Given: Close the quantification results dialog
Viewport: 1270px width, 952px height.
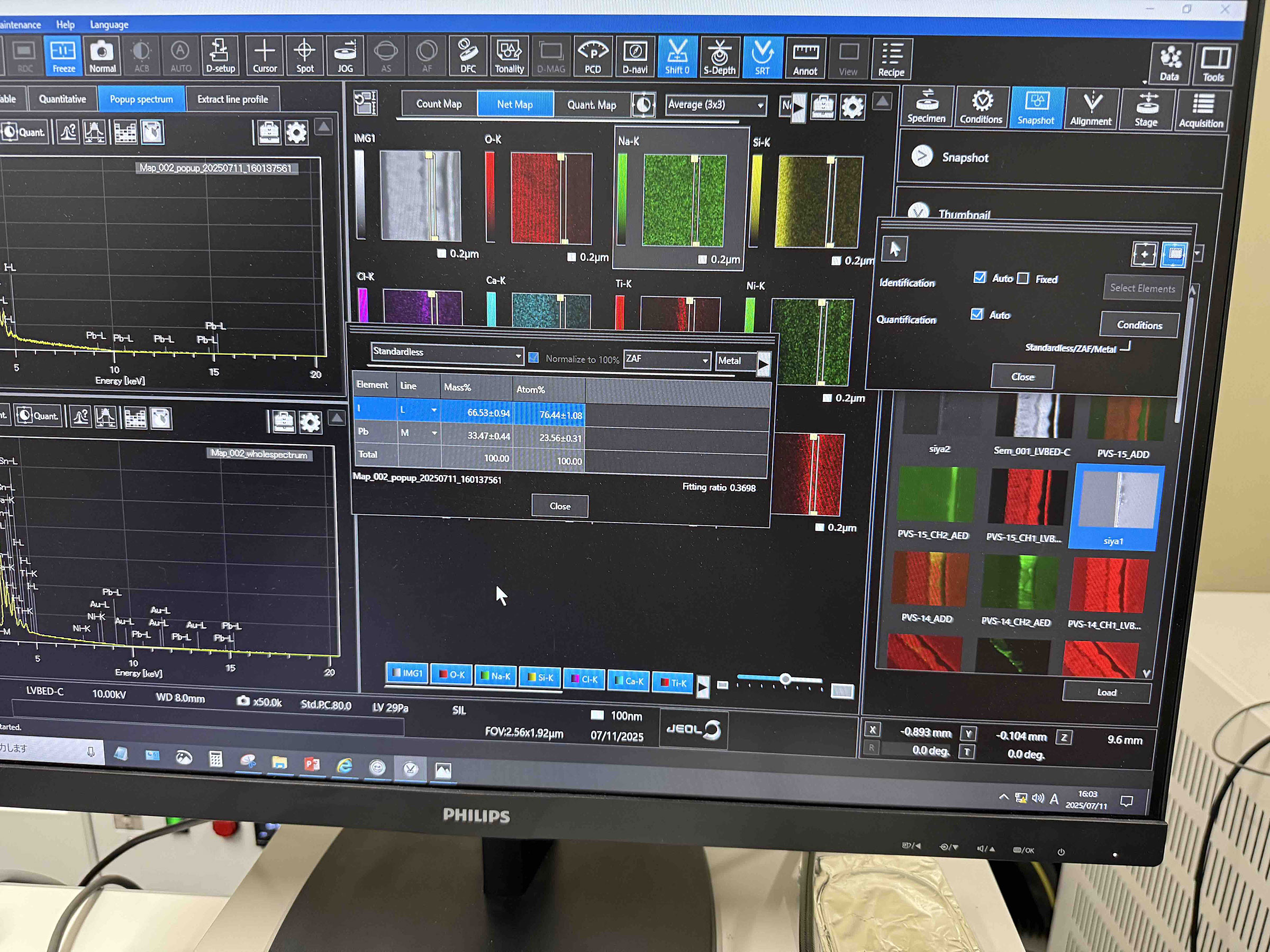Looking at the screenshot, I should 560,506.
